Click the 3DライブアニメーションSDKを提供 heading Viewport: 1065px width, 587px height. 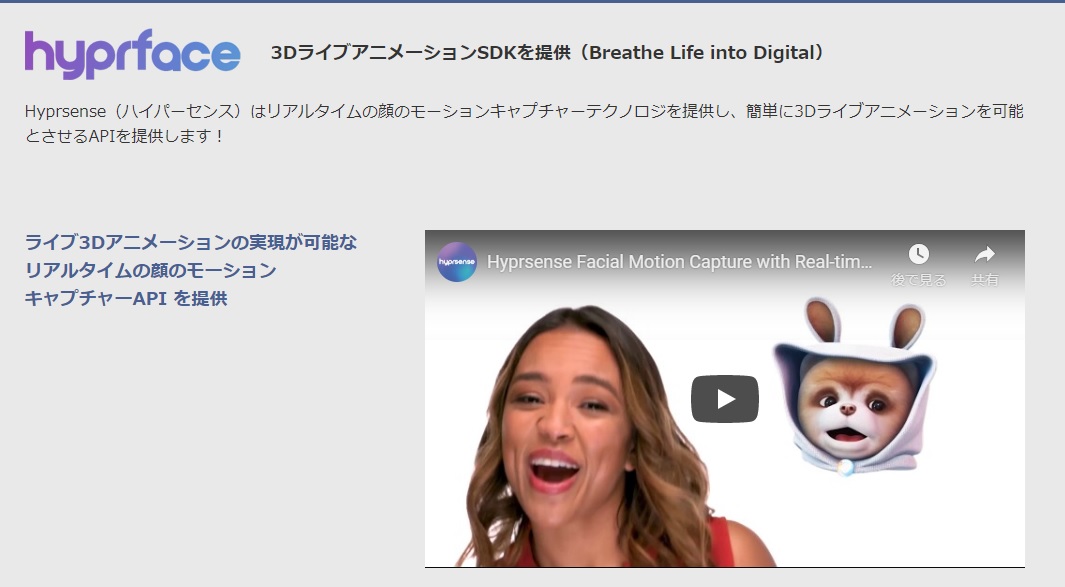[x=421, y=53]
